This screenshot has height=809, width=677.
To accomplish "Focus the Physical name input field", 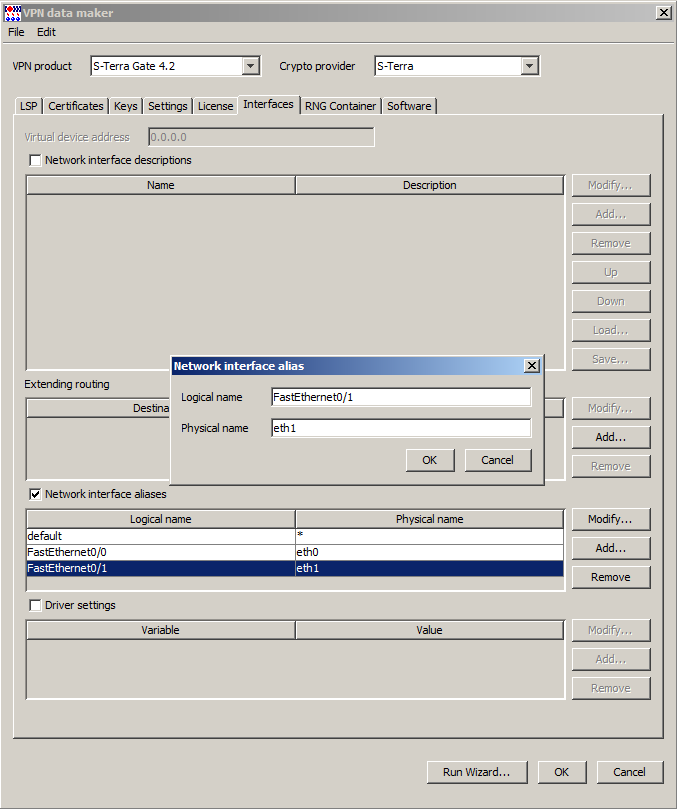I will [400, 428].
